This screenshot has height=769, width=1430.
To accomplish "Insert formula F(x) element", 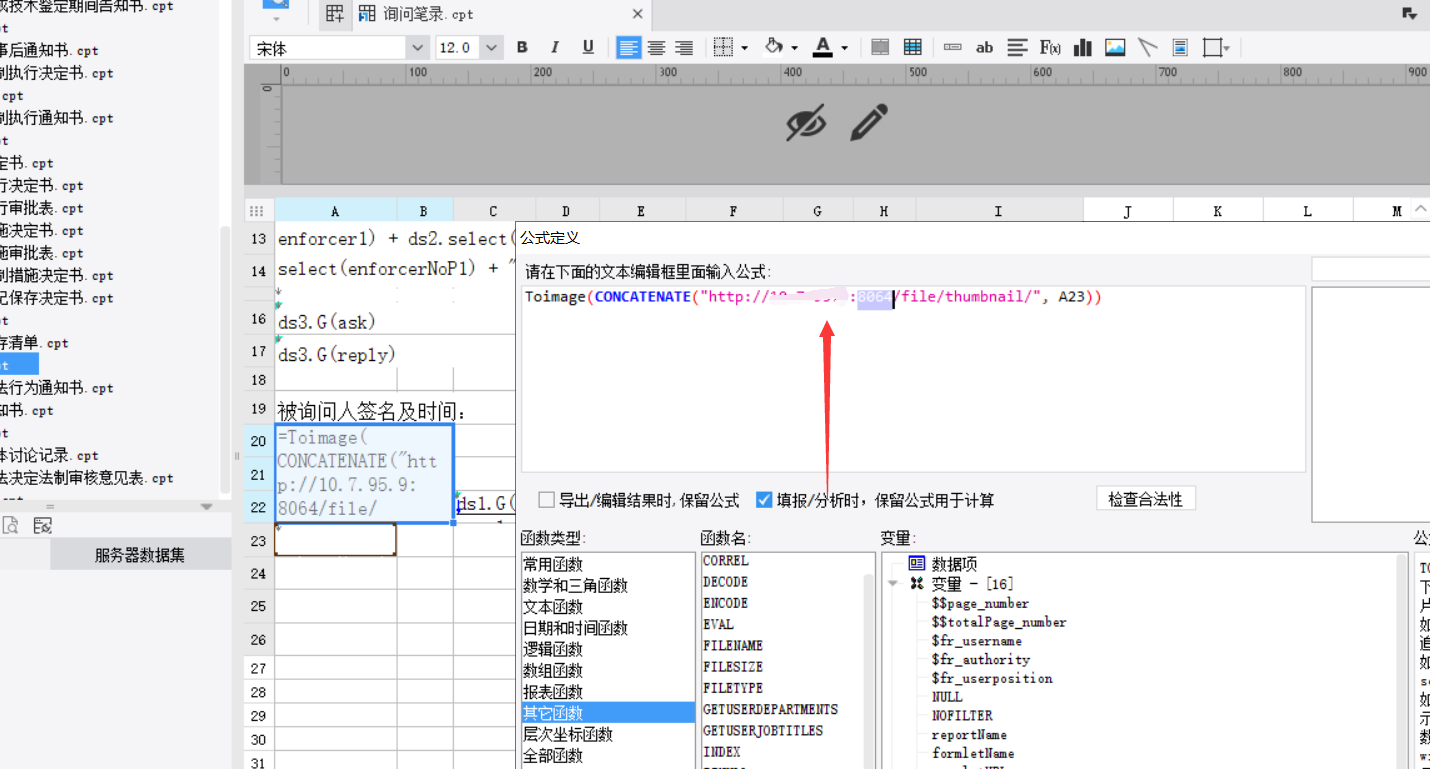I will (1049, 47).
